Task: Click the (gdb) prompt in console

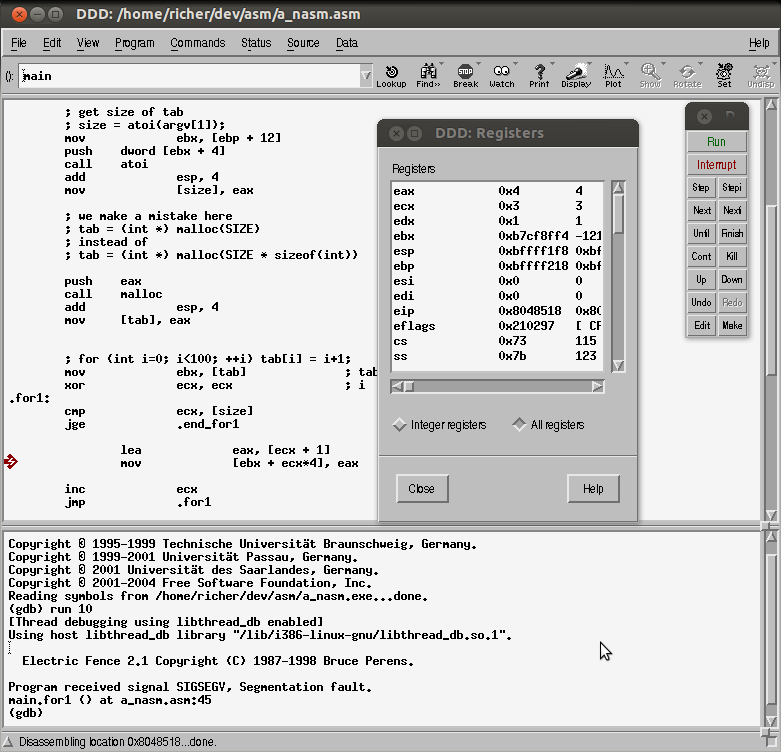Action: coord(25,713)
